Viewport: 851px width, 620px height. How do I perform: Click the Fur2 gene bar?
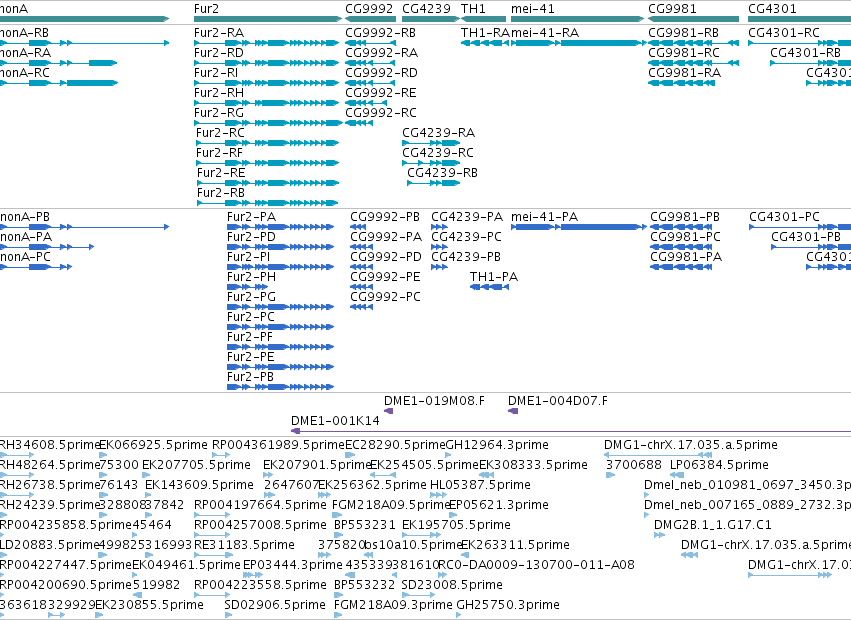(x=268, y=19)
